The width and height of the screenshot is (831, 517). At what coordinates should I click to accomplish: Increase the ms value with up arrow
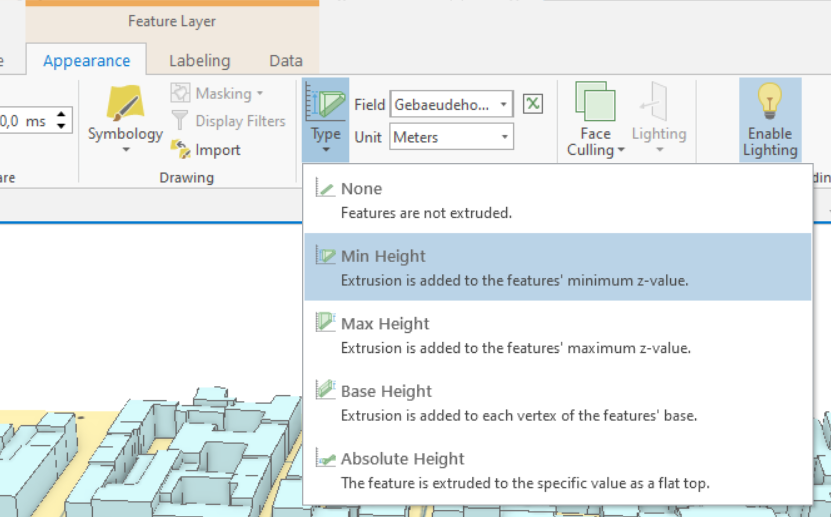pyautogui.click(x=61, y=114)
